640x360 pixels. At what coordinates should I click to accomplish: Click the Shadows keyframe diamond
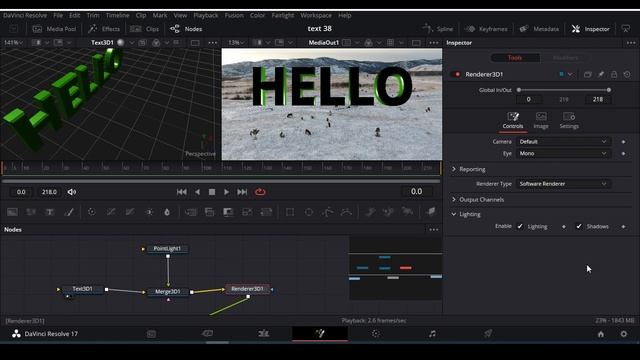623,227
